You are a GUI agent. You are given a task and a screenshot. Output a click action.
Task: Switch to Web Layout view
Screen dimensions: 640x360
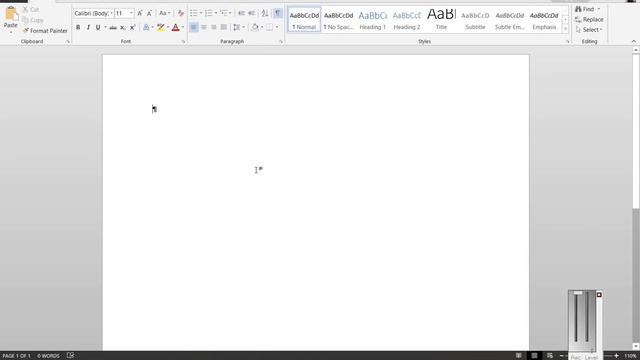(550, 356)
